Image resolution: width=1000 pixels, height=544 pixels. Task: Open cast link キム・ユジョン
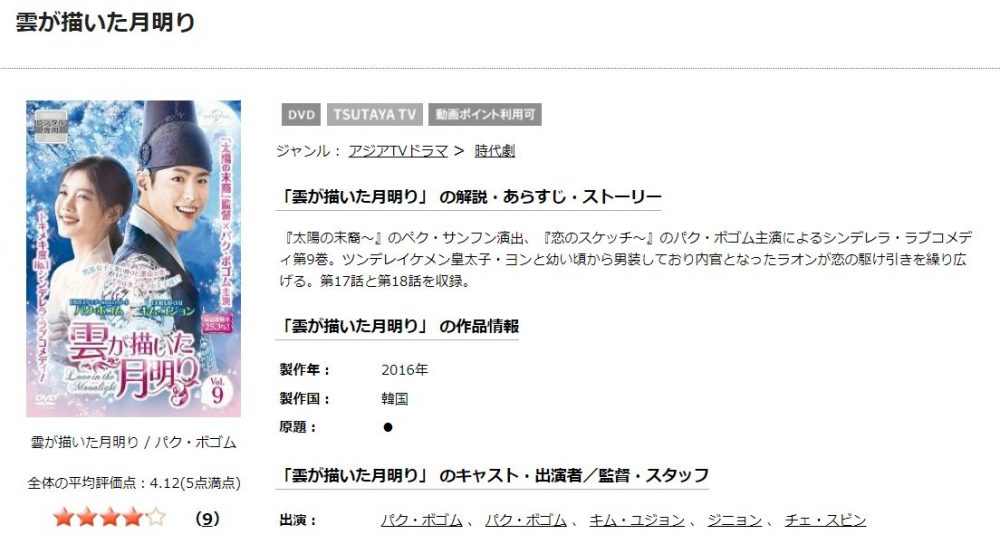pyautogui.click(x=636, y=520)
